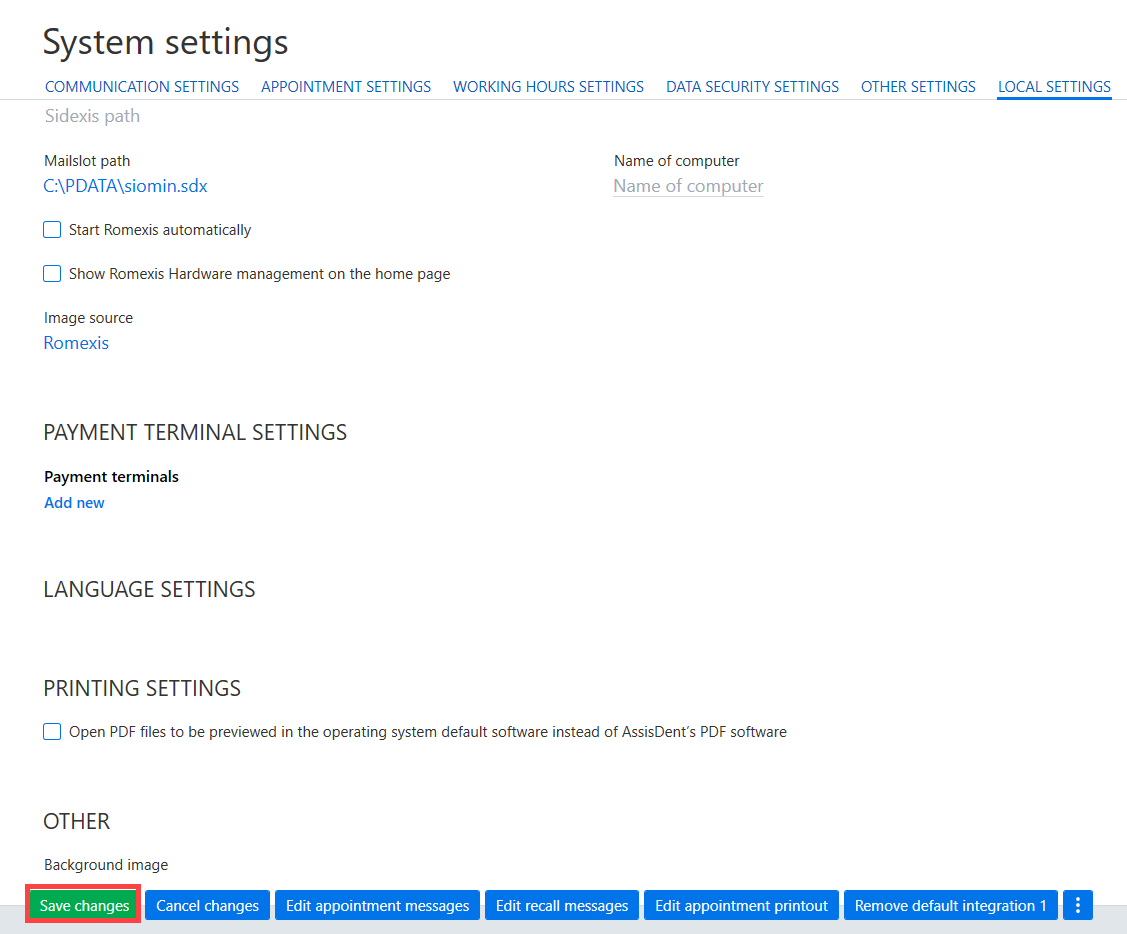Open Other Settings tab

click(x=918, y=87)
